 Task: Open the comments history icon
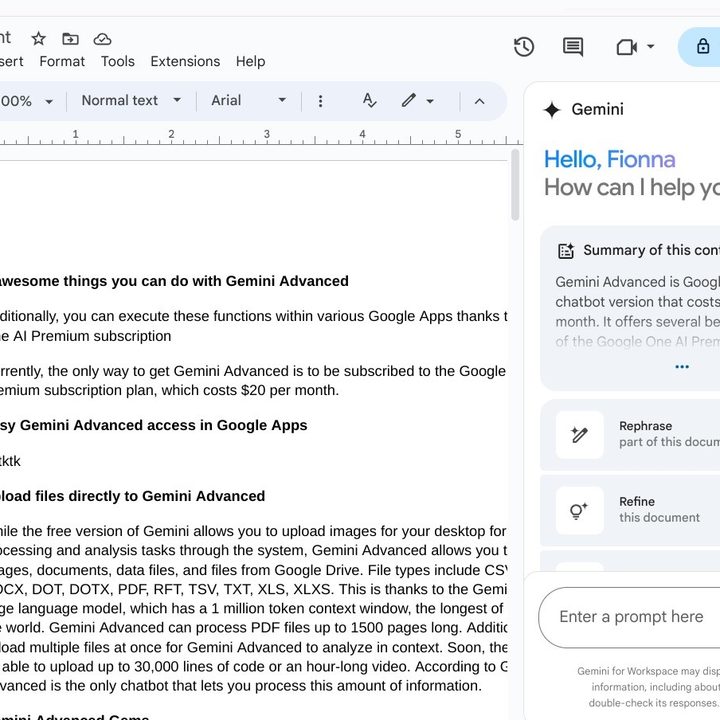(x=573, y=46)
